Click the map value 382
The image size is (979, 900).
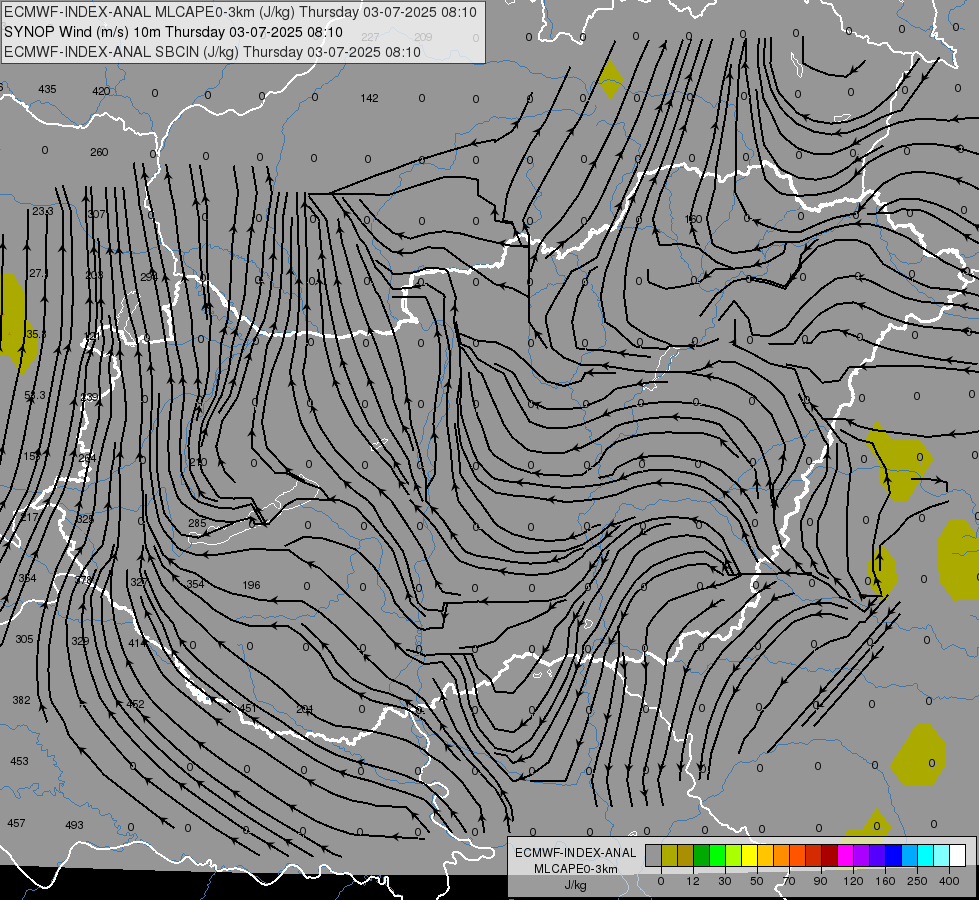[x=21, y=700]
